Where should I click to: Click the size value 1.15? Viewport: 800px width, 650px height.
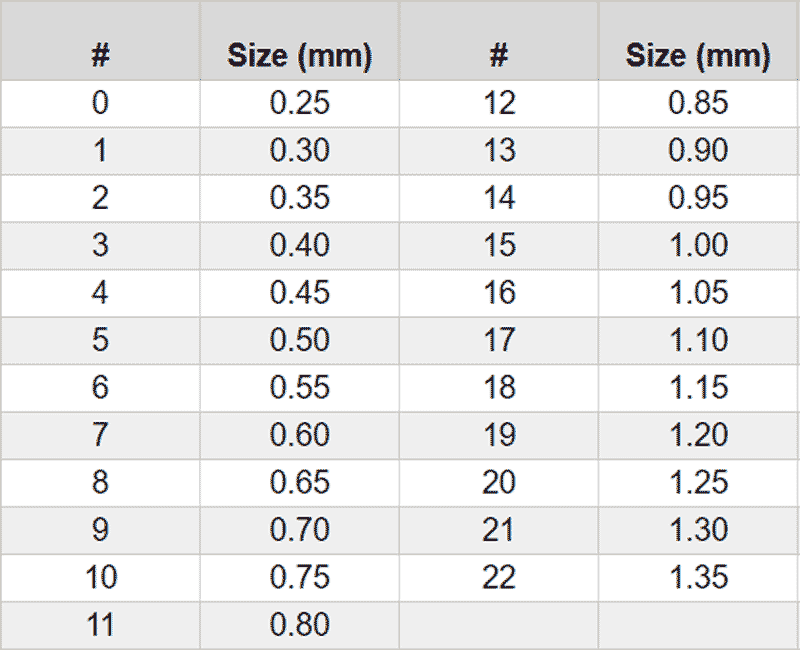pos(698,388)
